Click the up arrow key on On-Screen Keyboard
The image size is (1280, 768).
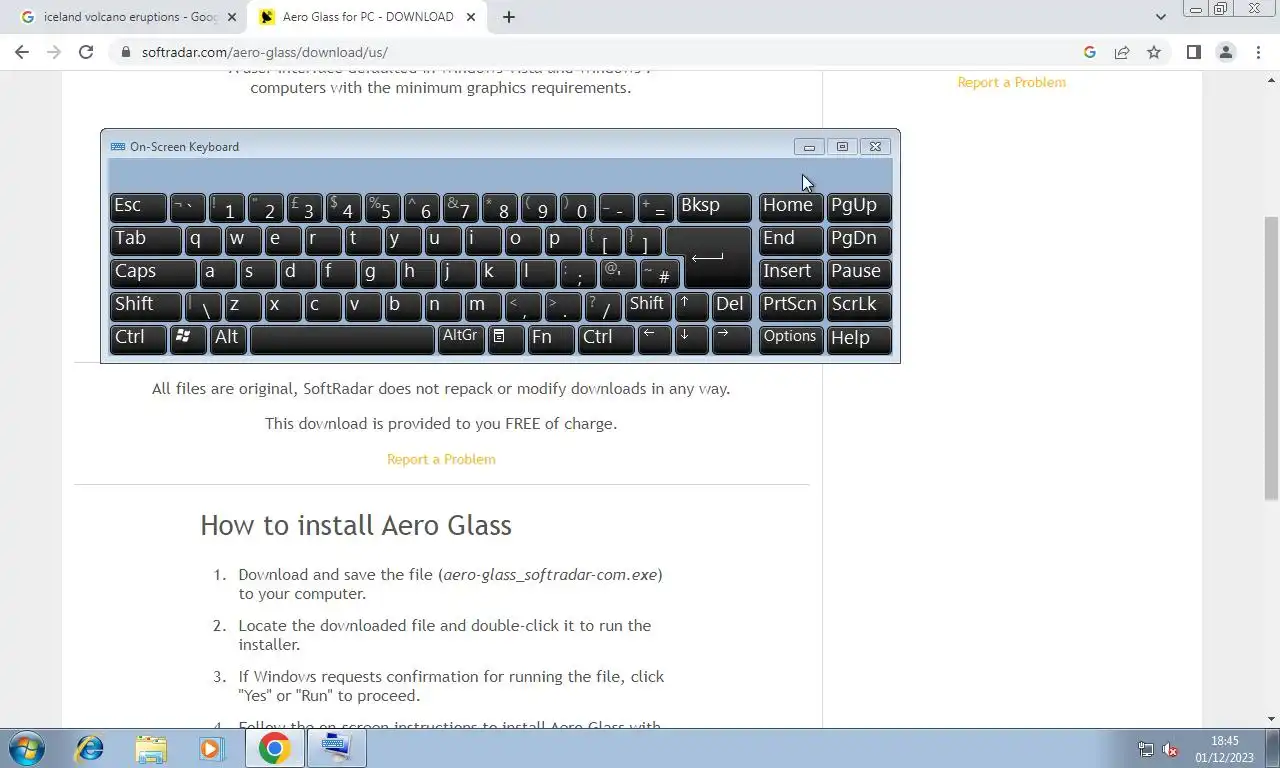[691, 305]
